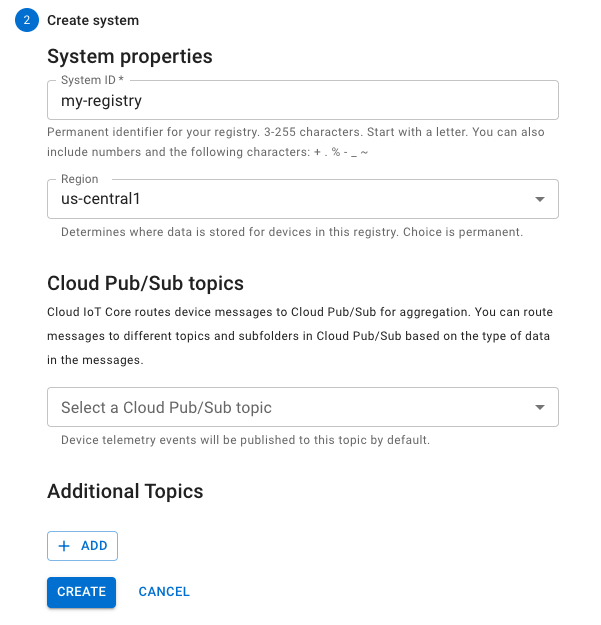Expand the Cloud Pub/Sub topic arrow
This screenshot has width=601, height=625.
pos(540,407)
